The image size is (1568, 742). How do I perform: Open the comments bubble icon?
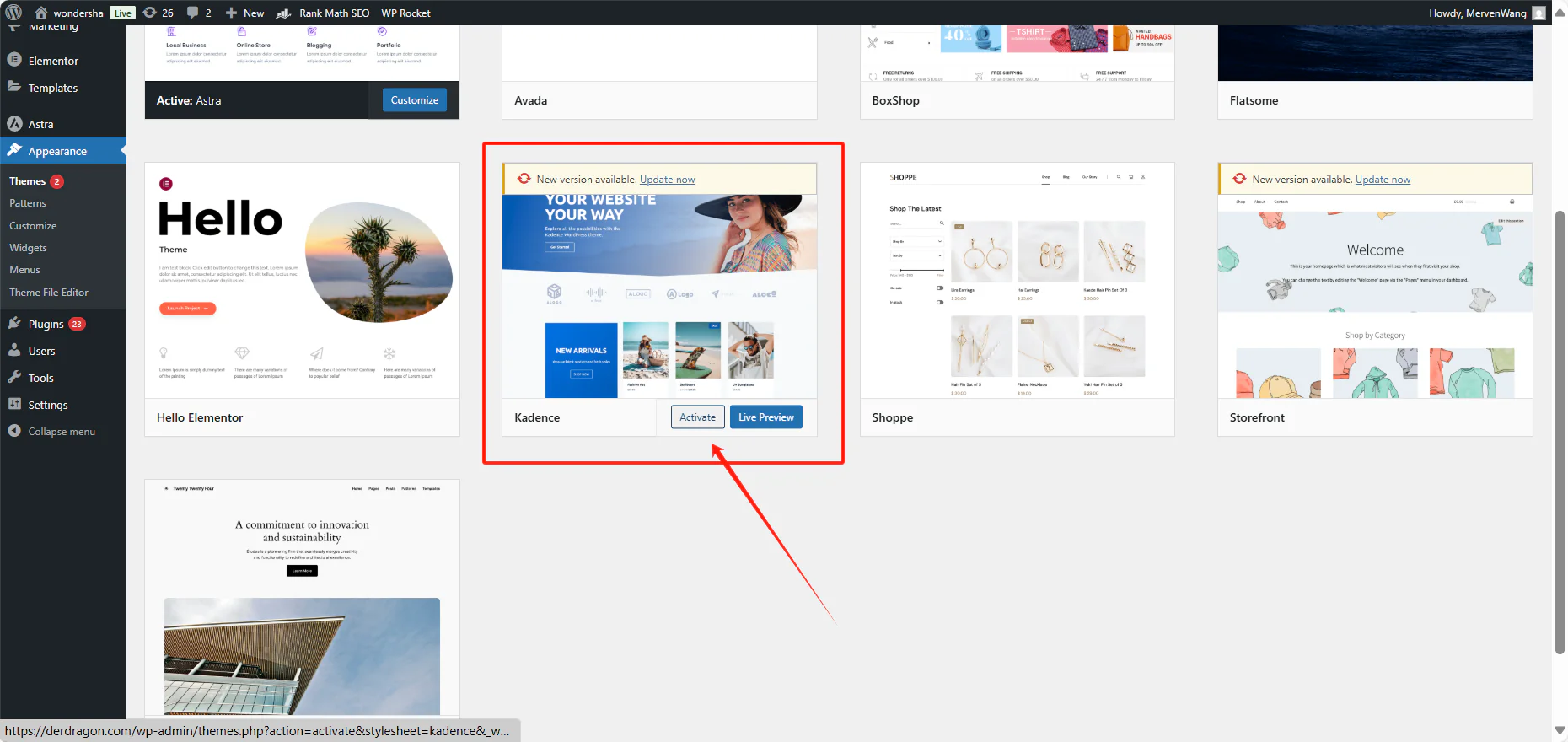(x=199, y=13)
